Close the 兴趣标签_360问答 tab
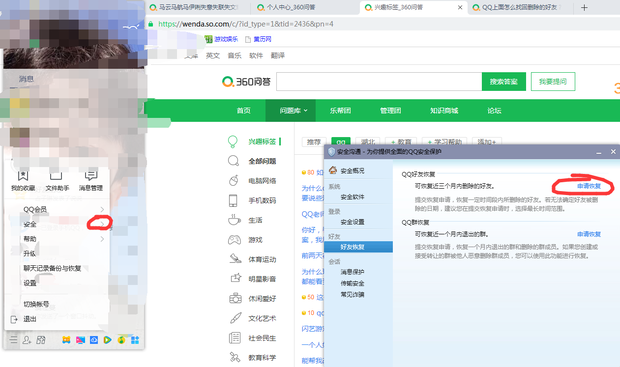This screenshot has height=367, width=620. click(x=460, y=7)
